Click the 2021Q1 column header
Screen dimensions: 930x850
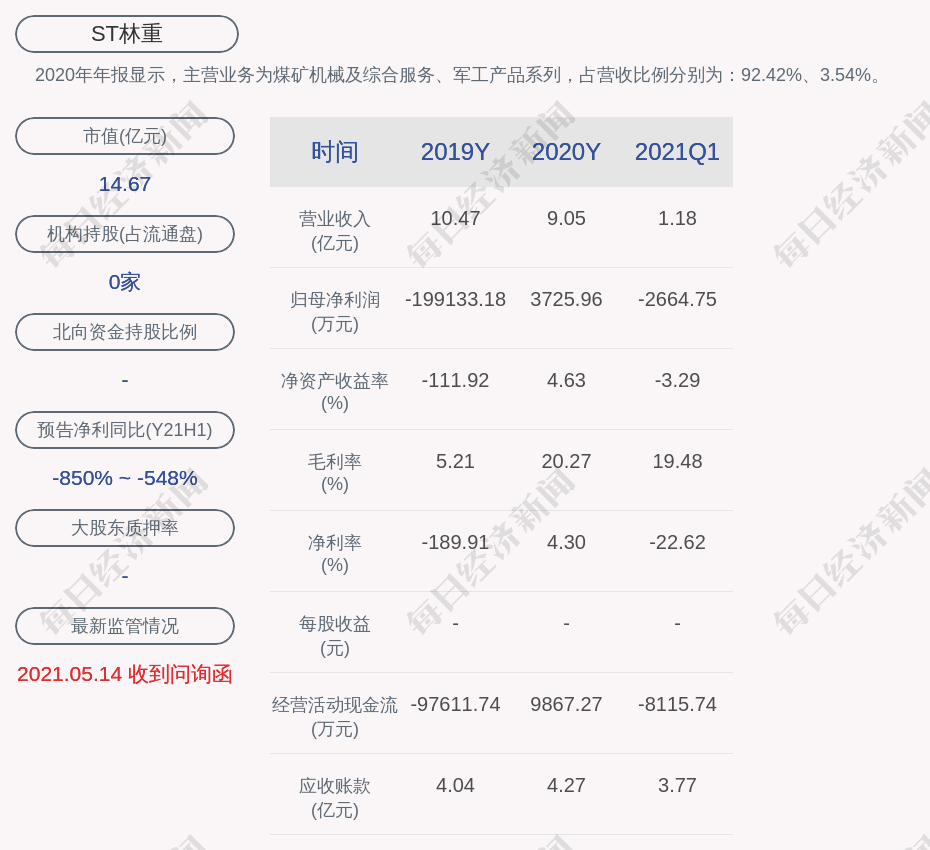pyautogui.click(x=677, y=152)
